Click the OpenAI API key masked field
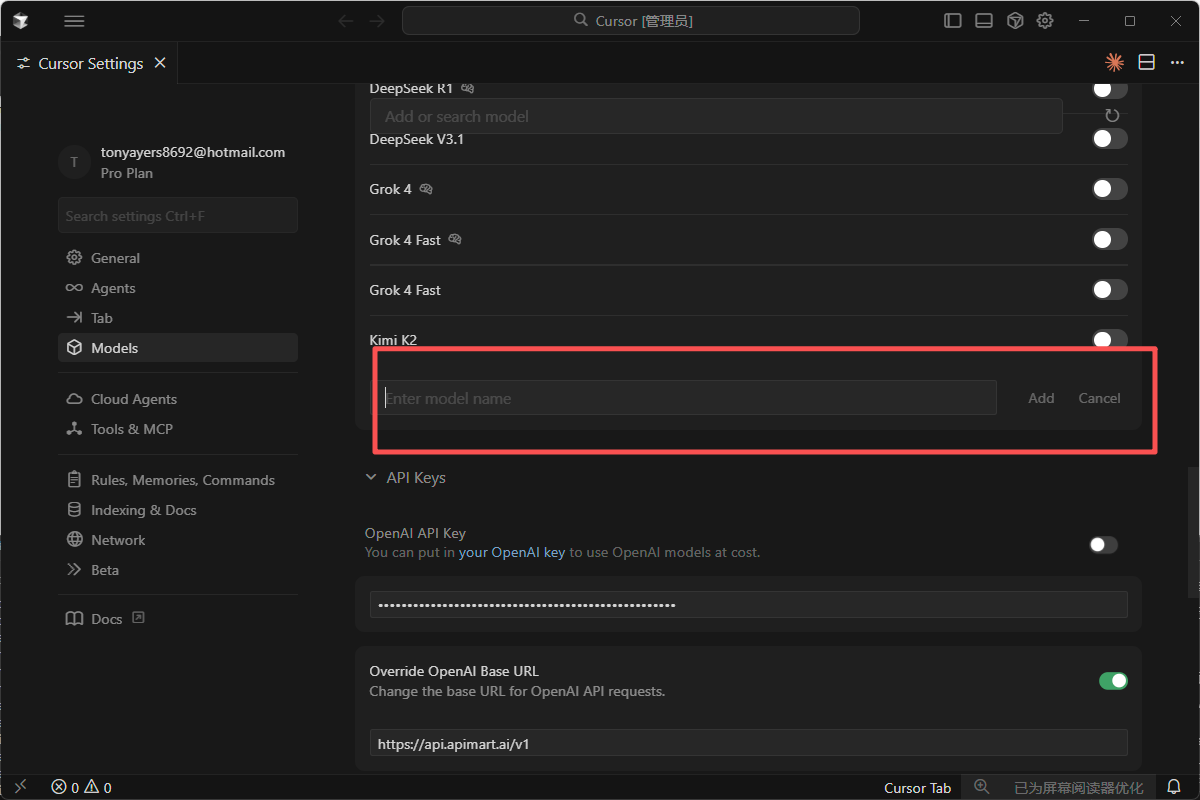1200x800 pixels. coord(749,605)
